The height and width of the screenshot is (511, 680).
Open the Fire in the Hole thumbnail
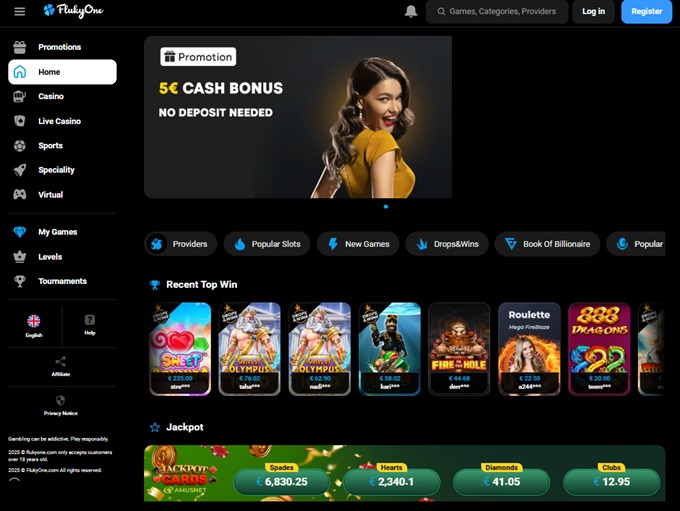tap(459, 349)
